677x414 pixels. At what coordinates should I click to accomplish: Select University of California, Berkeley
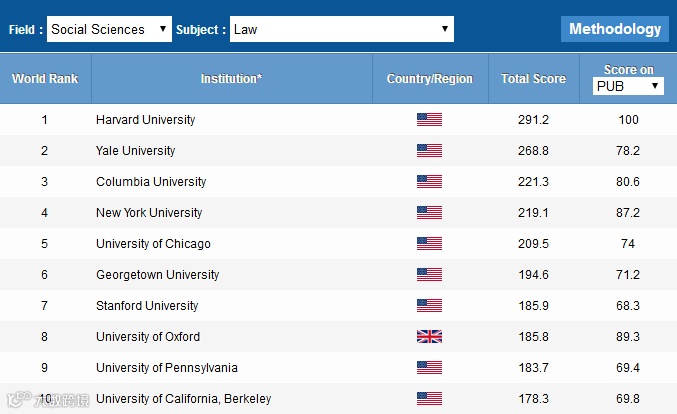[x=183, y=399]
